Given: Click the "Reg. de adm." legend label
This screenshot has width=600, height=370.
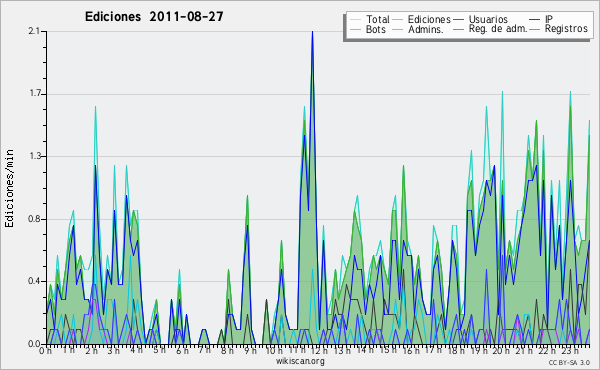Looking at the screenshot, I should click(498, 29).
